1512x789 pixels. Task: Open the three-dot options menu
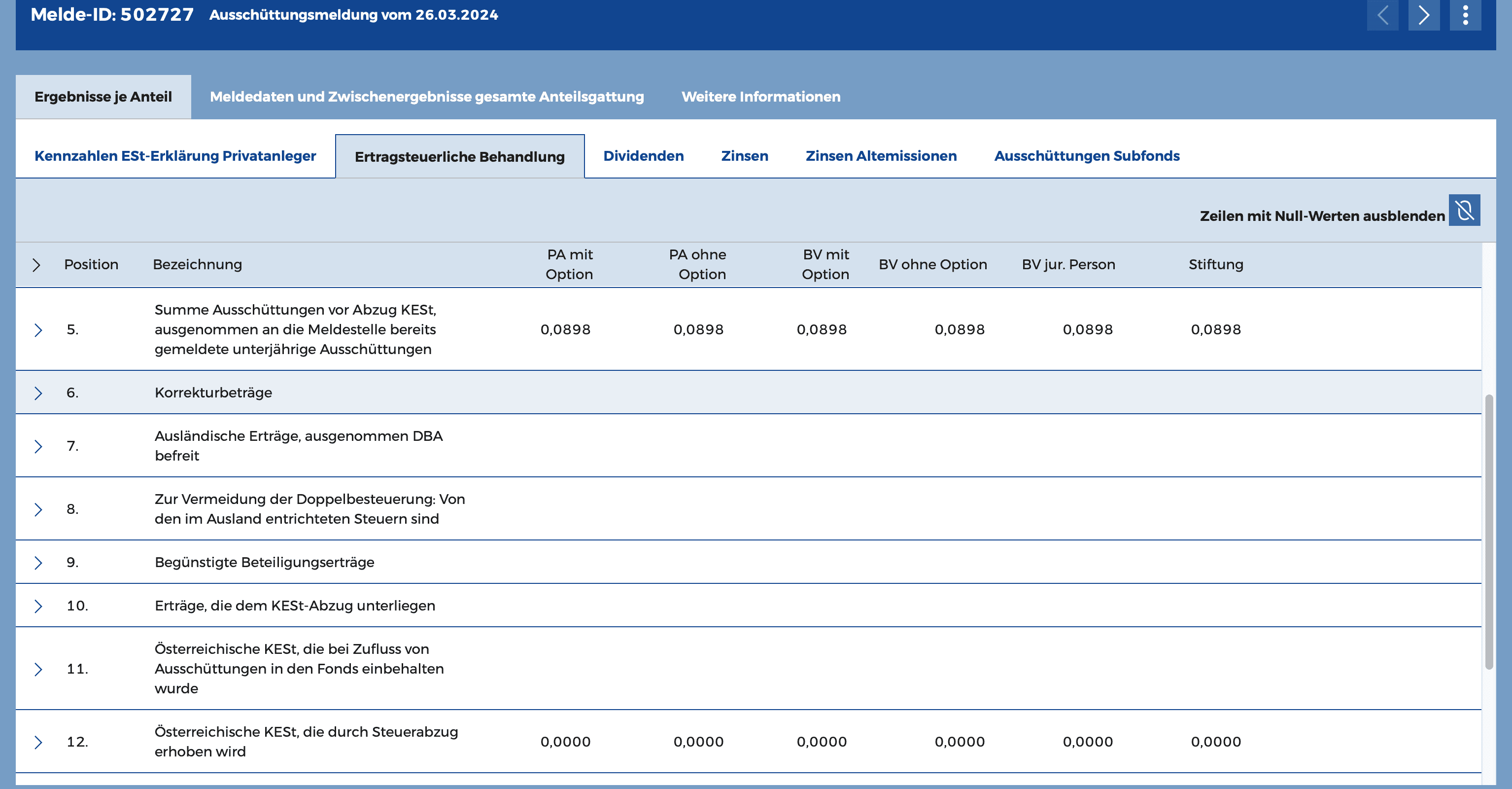pos(1465,15)
